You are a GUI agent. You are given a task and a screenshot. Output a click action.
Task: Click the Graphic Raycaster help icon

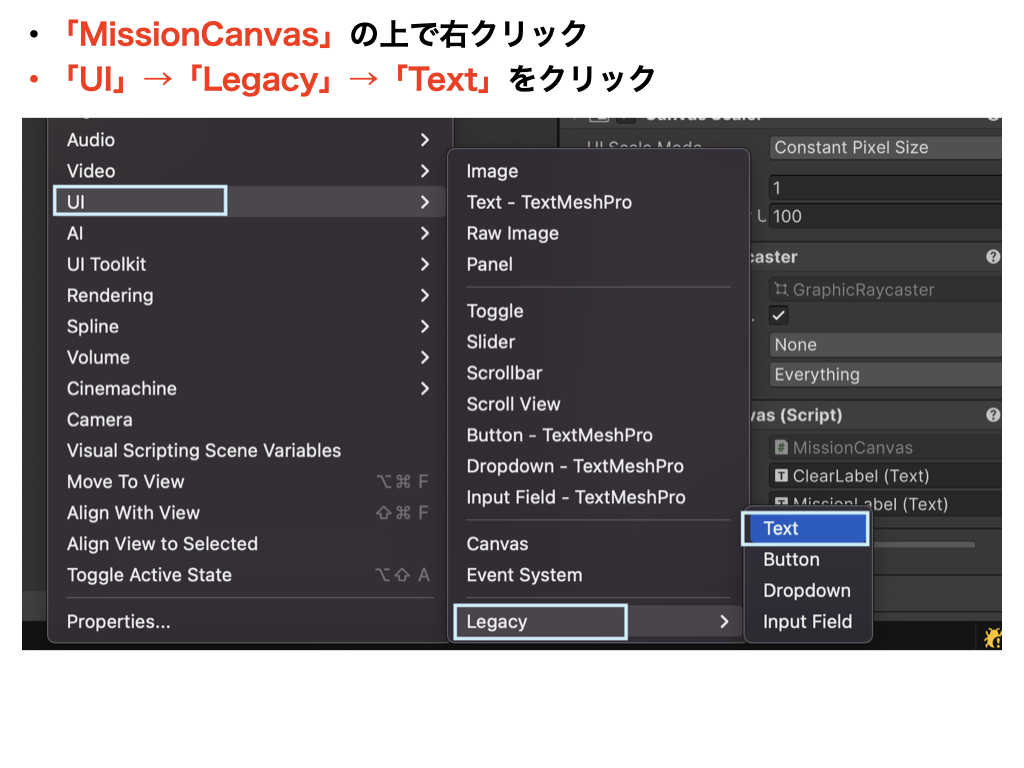coord(992,257)
